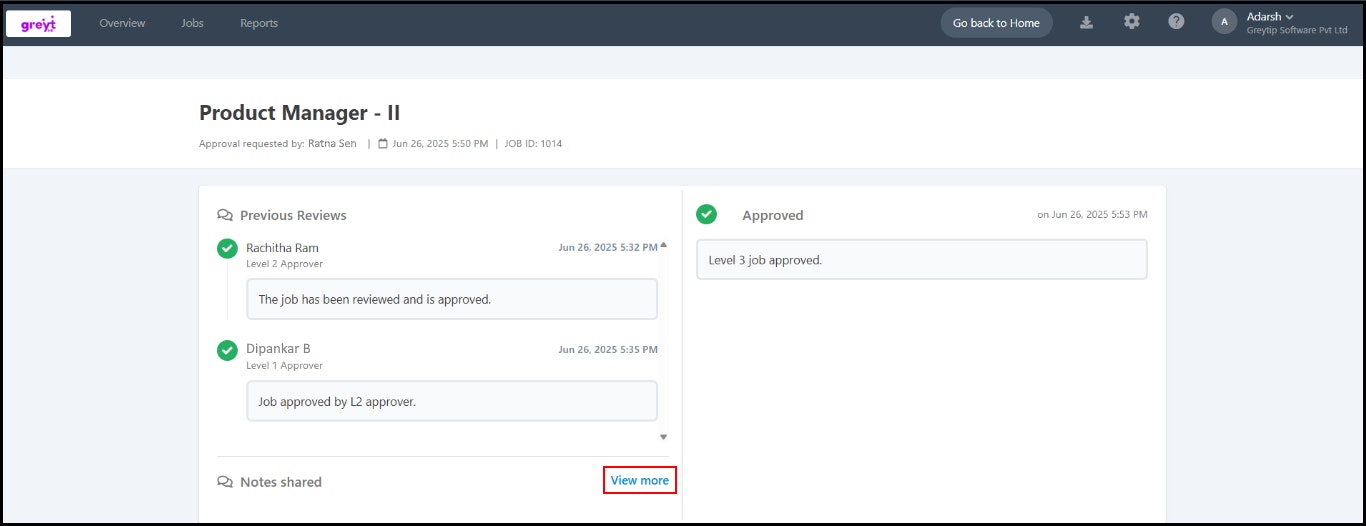
Task: Click the View more link
Action: 640,480
